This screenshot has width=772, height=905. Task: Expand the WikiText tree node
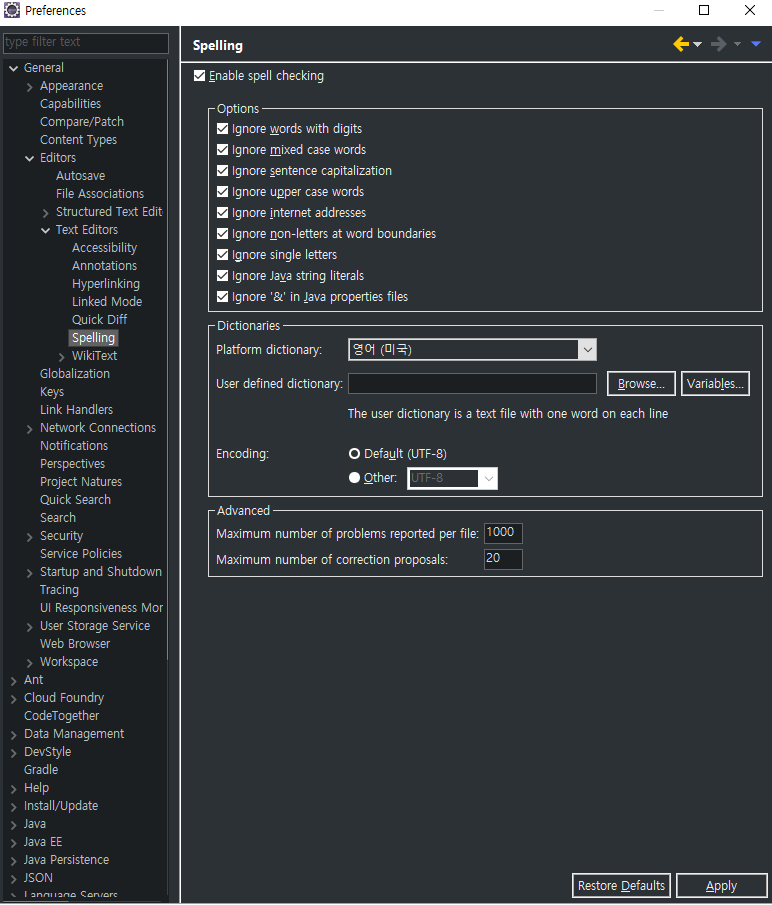point(62,357)
